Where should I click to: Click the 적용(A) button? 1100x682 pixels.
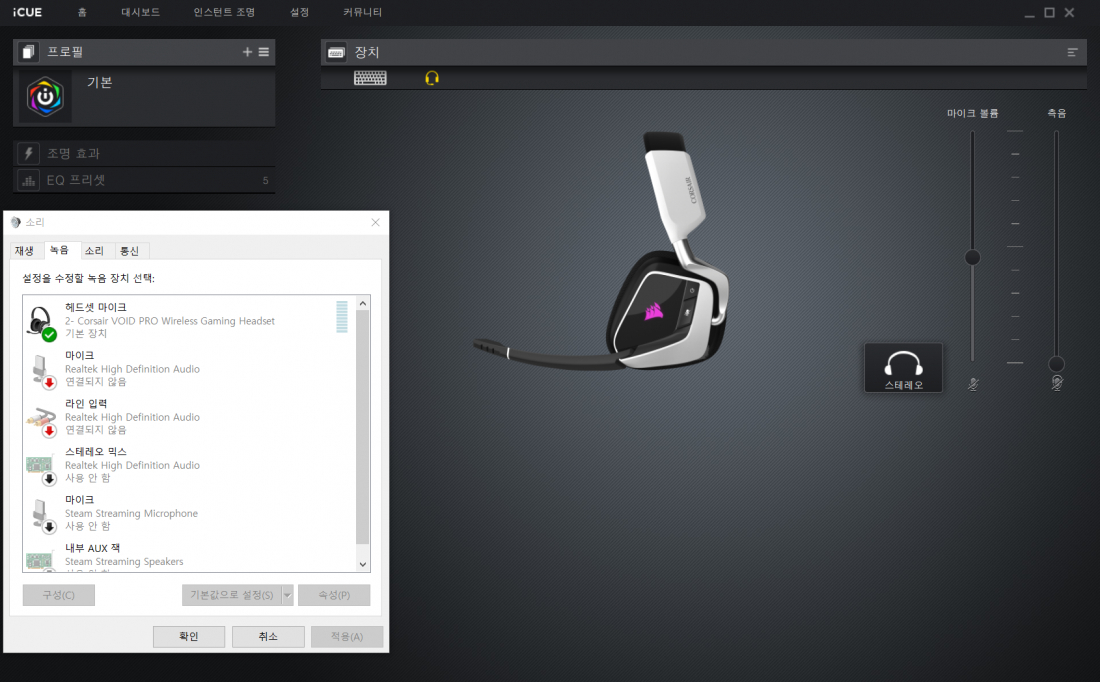click(x=347, y=636)
